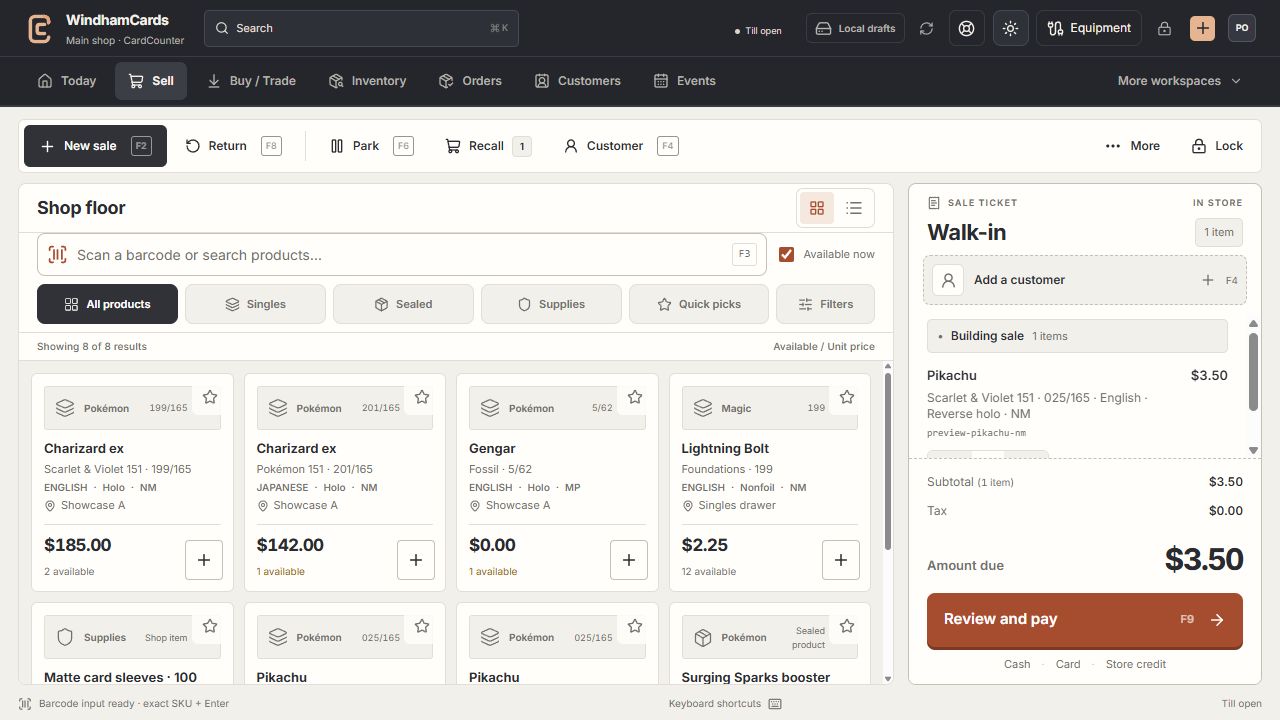The width and height of the screenshot is (1280, 720).
Task: Open the More workspaces dropdown
Action: 1179,81
